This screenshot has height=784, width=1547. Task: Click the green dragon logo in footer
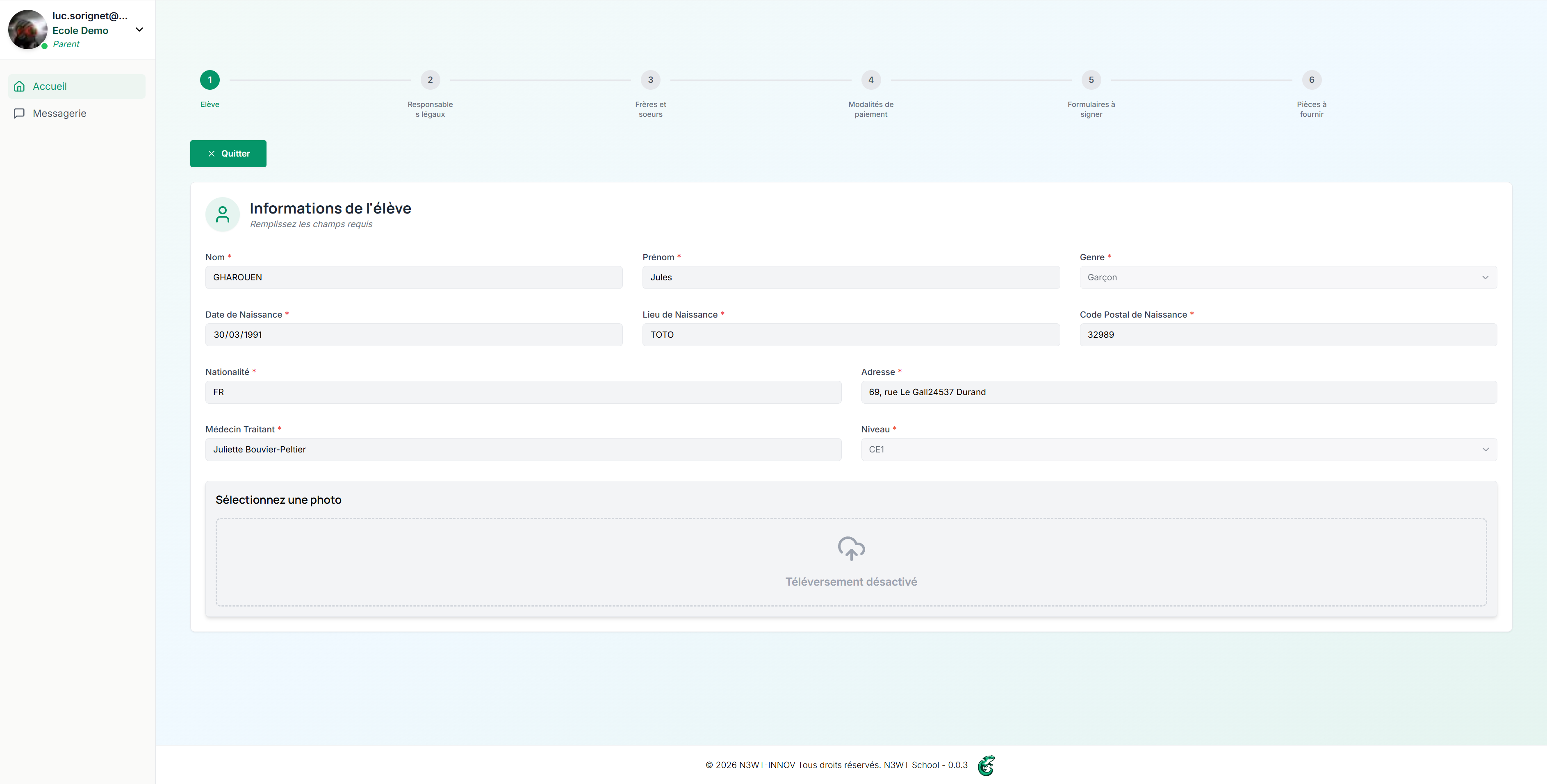click(x=986, y=766)
